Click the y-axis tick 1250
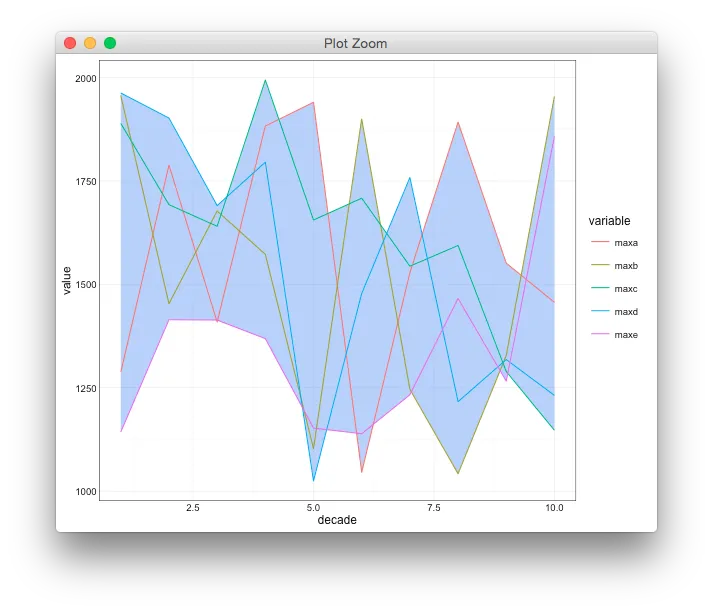713x612 pixels. pos(86,388)
